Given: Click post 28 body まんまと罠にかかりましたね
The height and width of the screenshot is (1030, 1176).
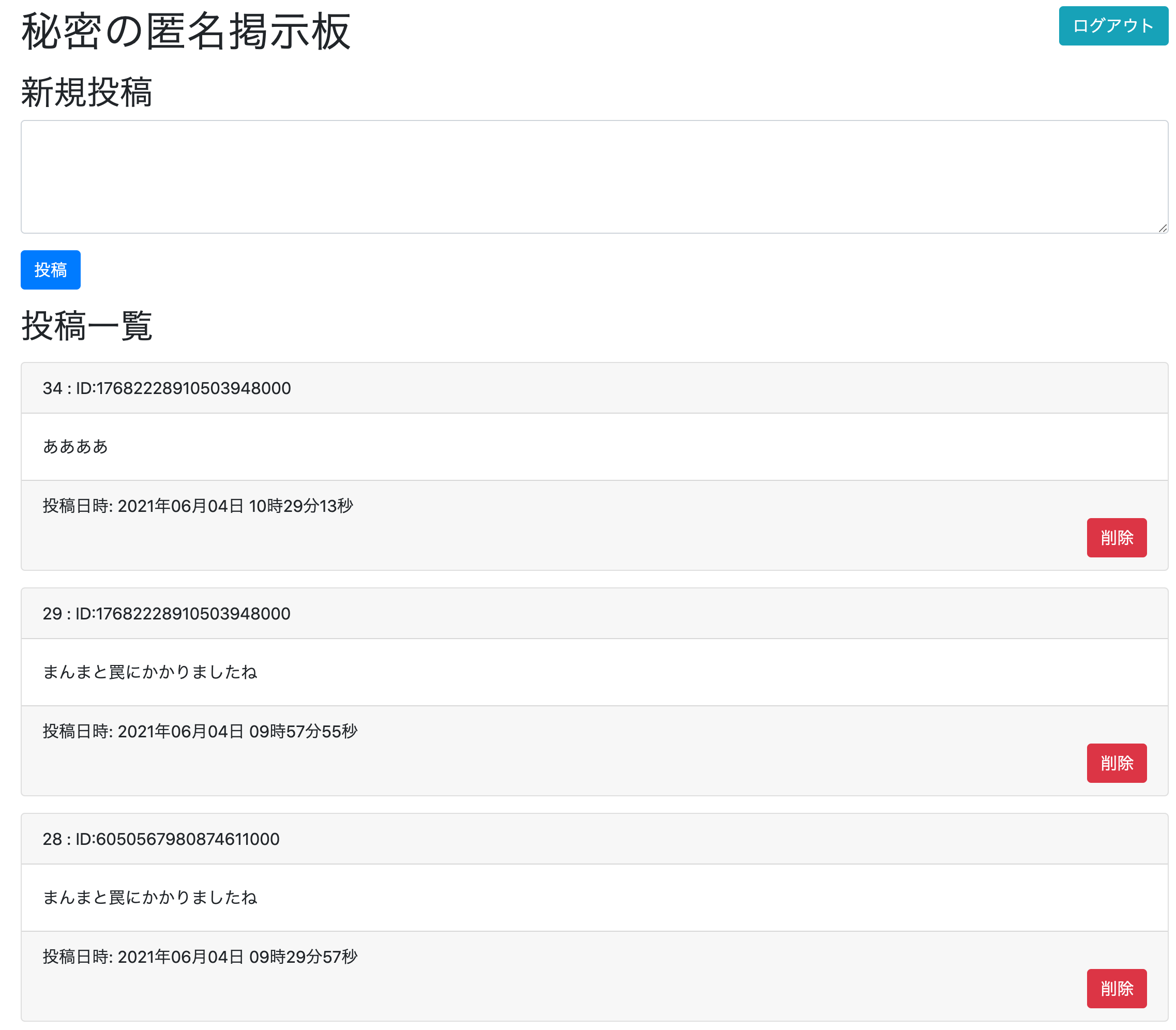Looking at the screenshot, I should pos(150,897).
